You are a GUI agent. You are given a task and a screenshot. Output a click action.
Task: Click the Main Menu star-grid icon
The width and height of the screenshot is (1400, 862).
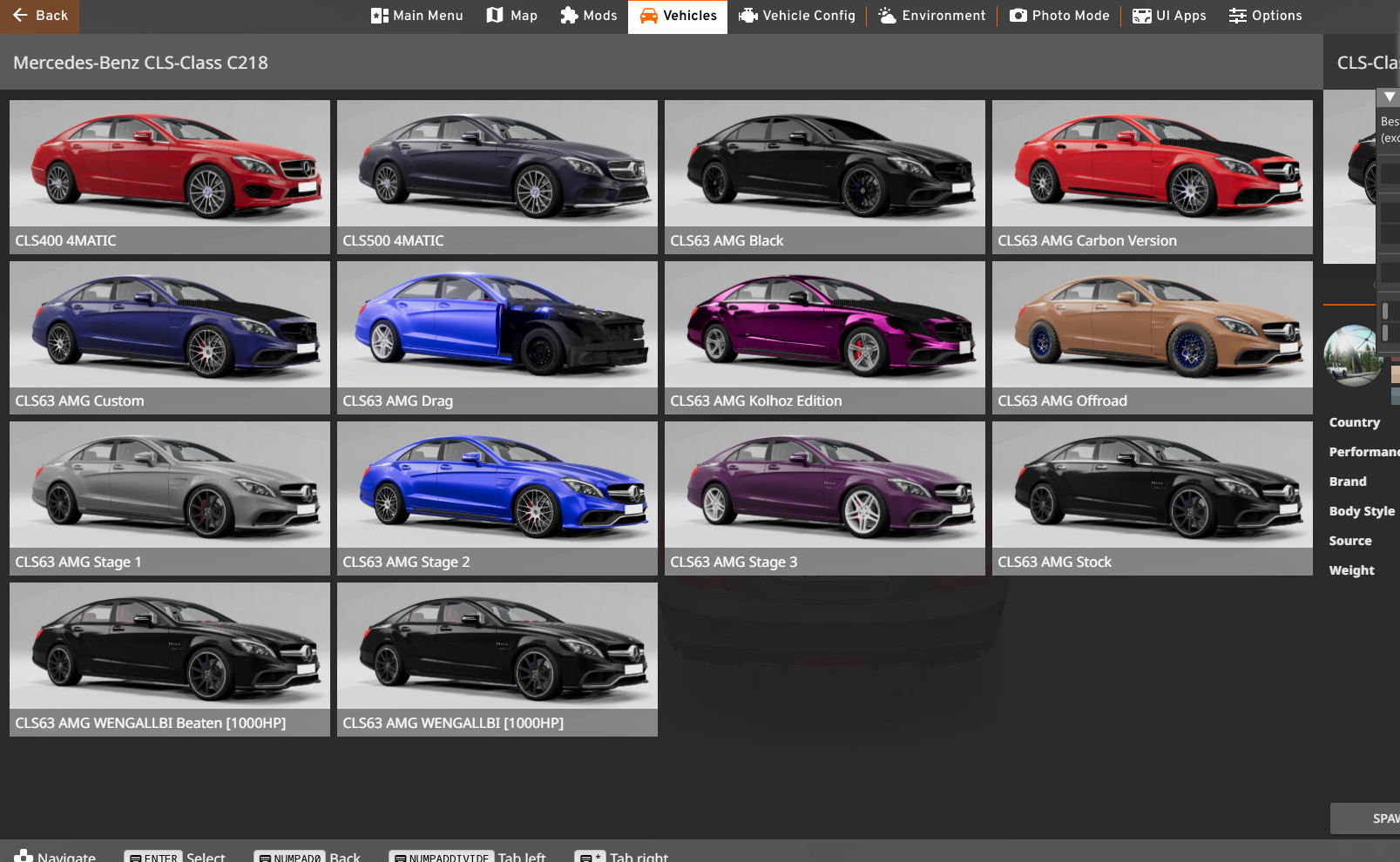click(380, 16)
